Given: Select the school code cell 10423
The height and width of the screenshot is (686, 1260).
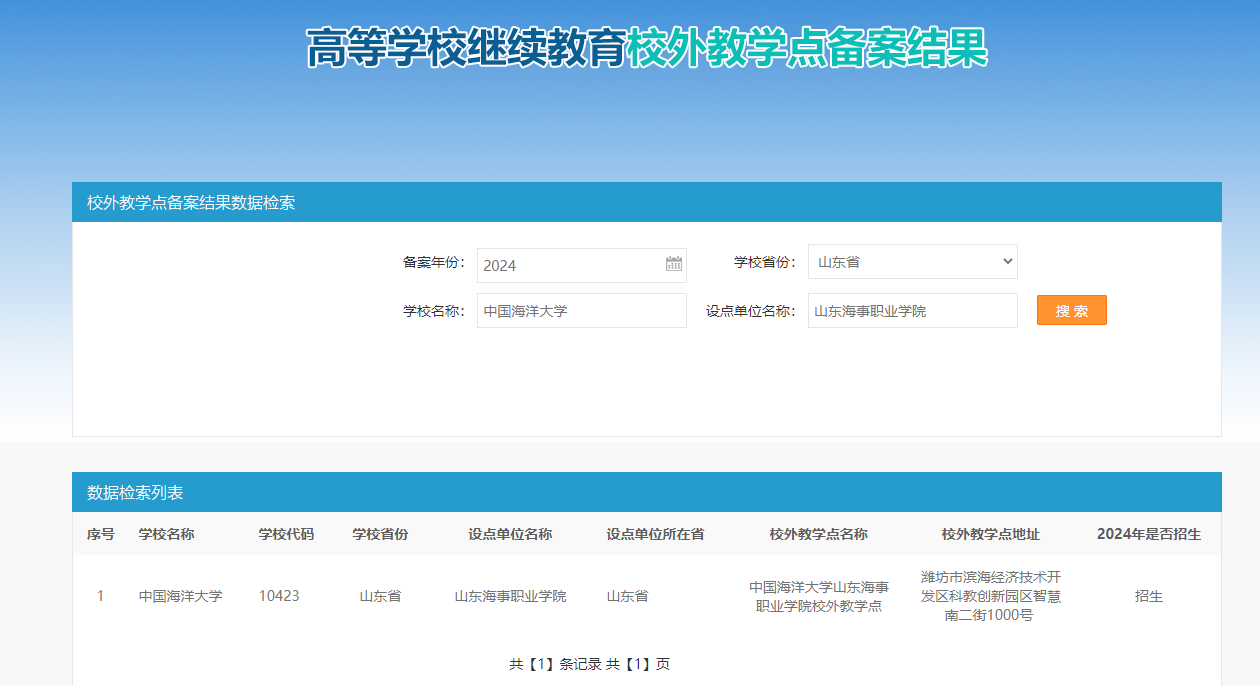Looking at the screenshot, I should click(x=279, y=596).
